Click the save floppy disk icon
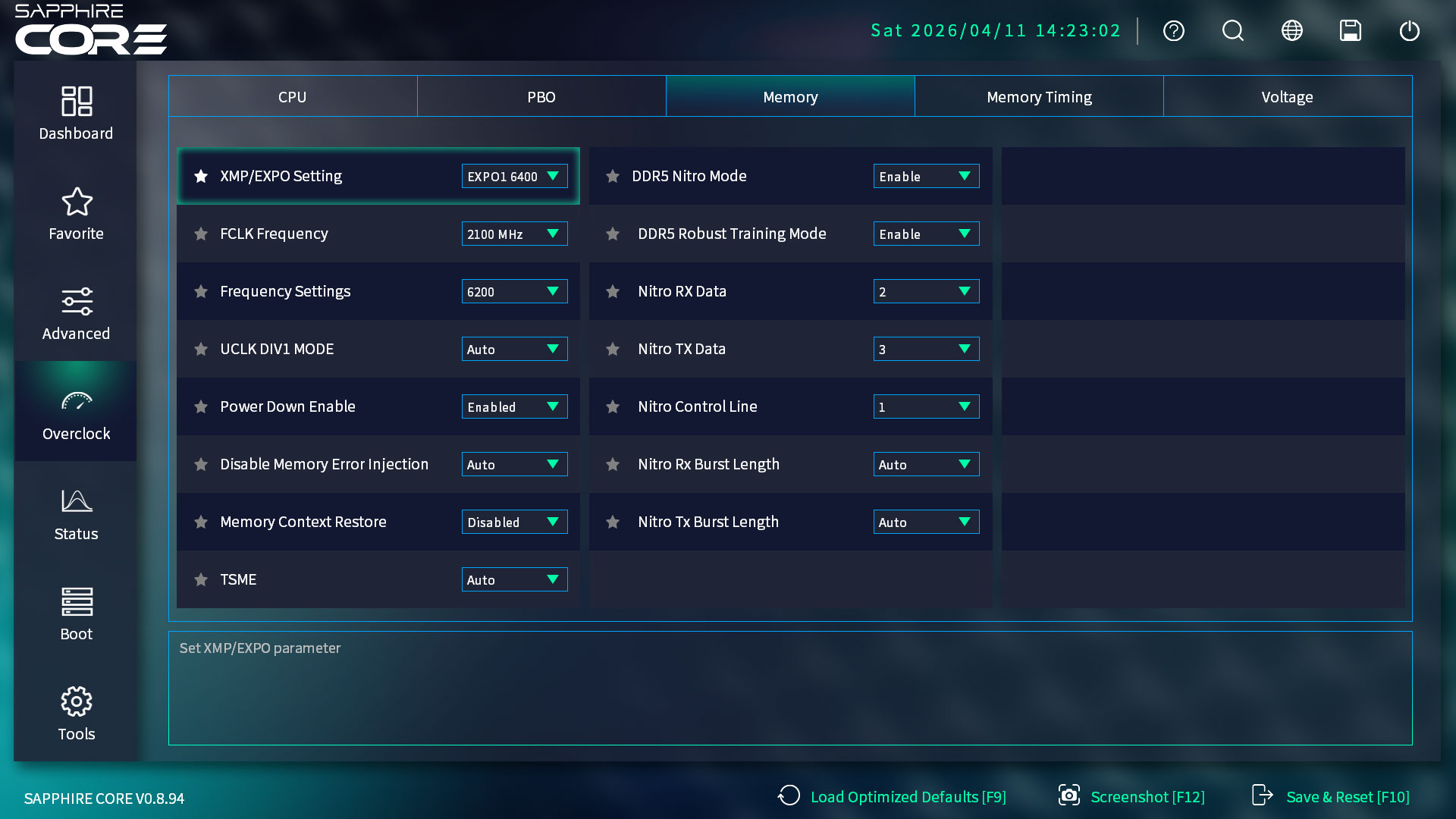 [1350, 31]
